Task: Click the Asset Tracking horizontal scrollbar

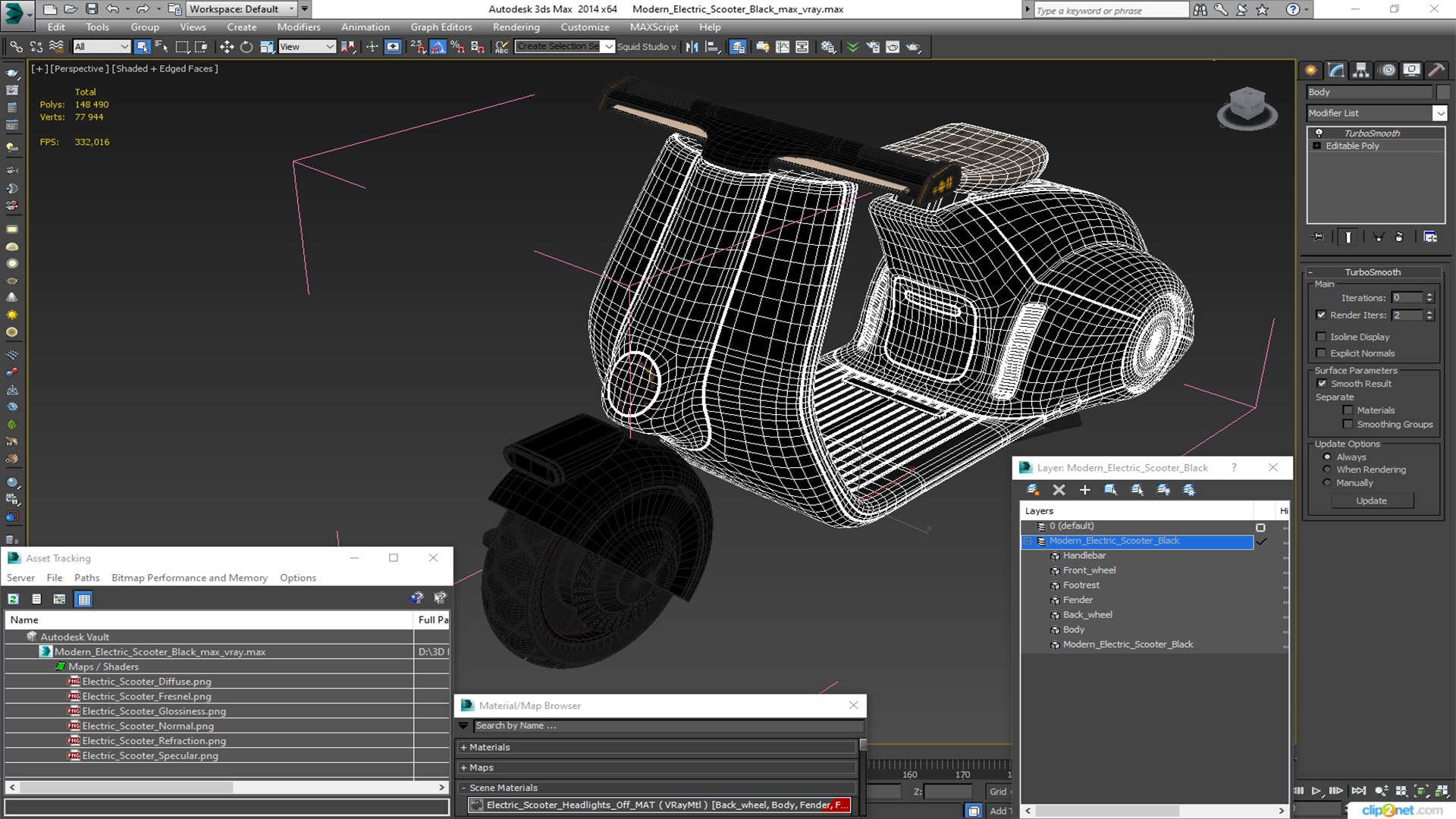Action: point(227,787)
